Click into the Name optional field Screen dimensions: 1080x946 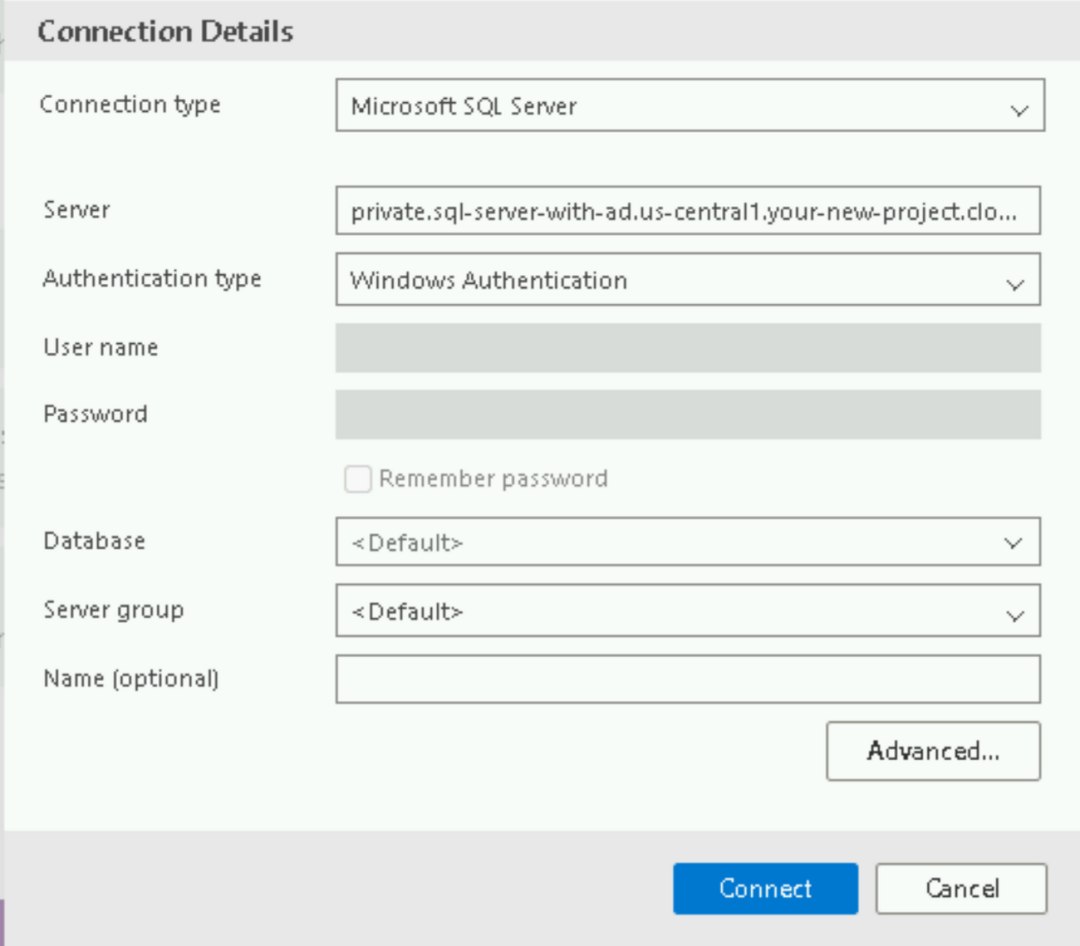690,679
